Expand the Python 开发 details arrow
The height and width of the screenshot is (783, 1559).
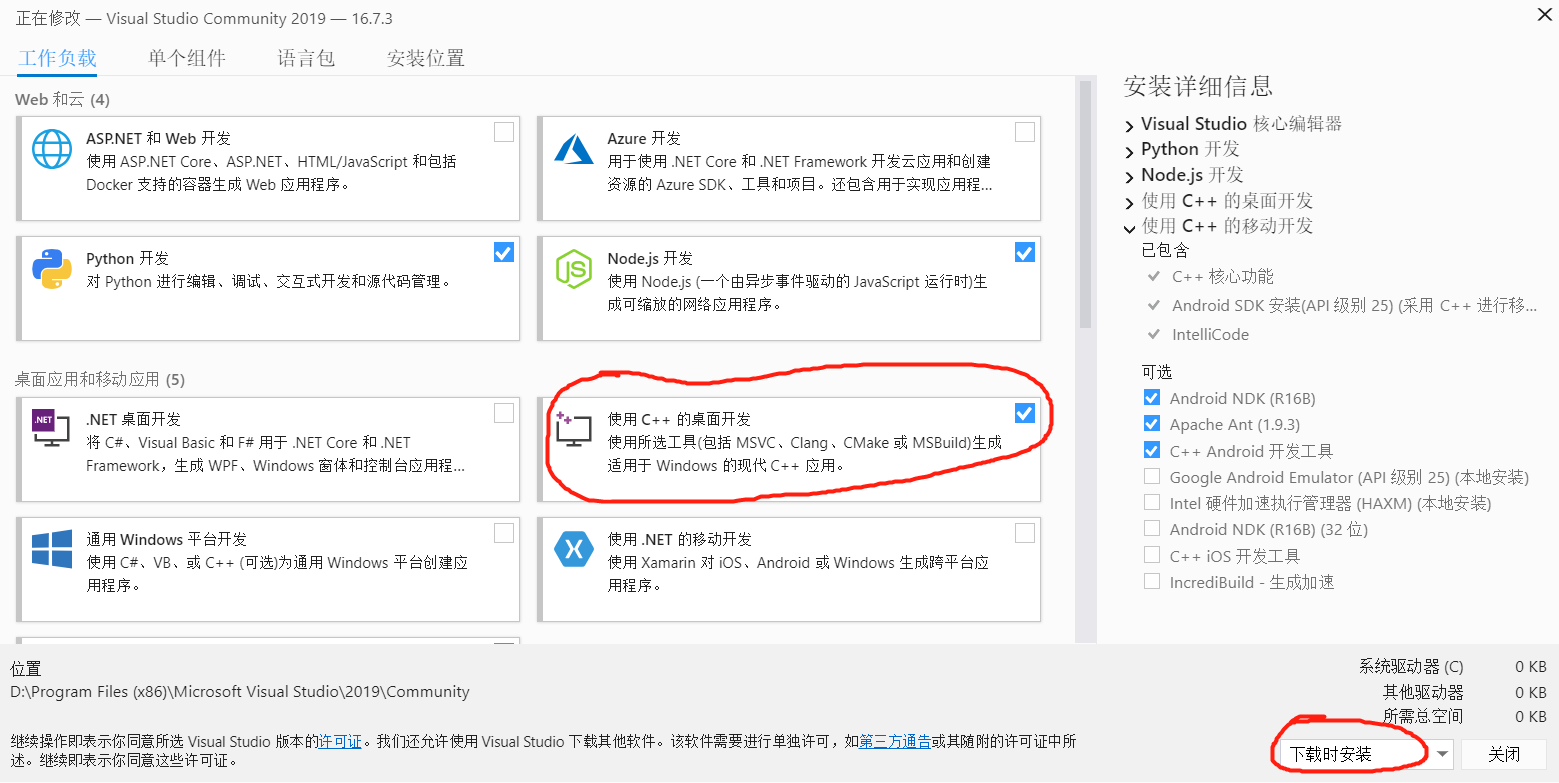(1130, 151)
